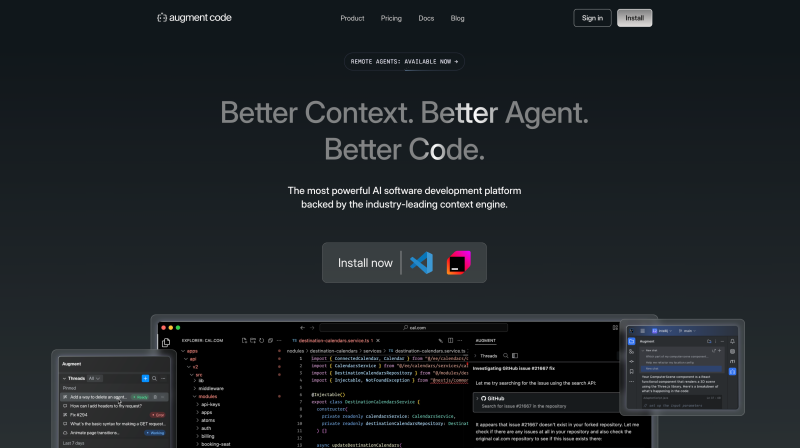This screenshot has height=448, width=800.
Task: Close the destination-calendars.service.ts tab
Action: (378, 341)
